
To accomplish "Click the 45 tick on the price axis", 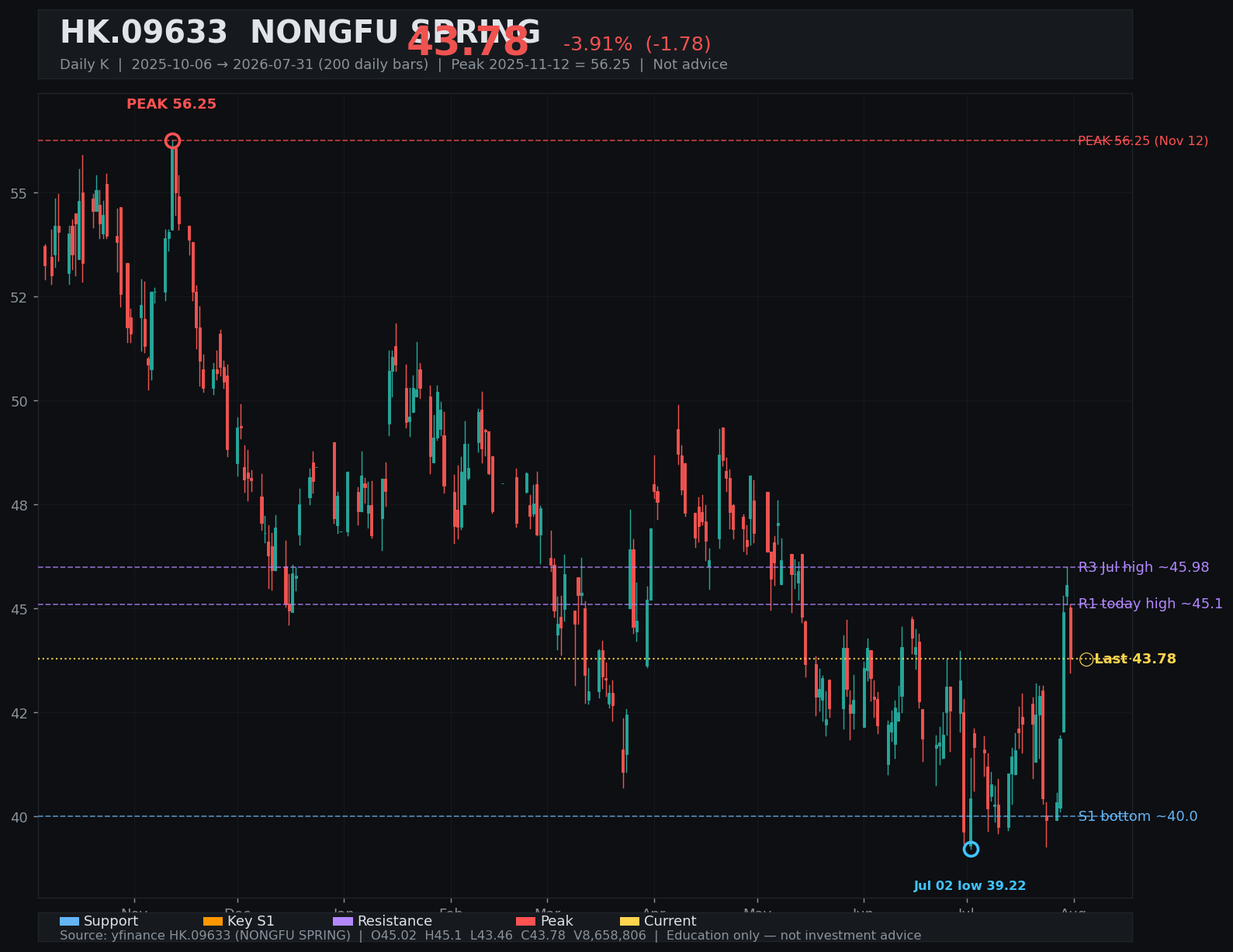I will 19,609.
